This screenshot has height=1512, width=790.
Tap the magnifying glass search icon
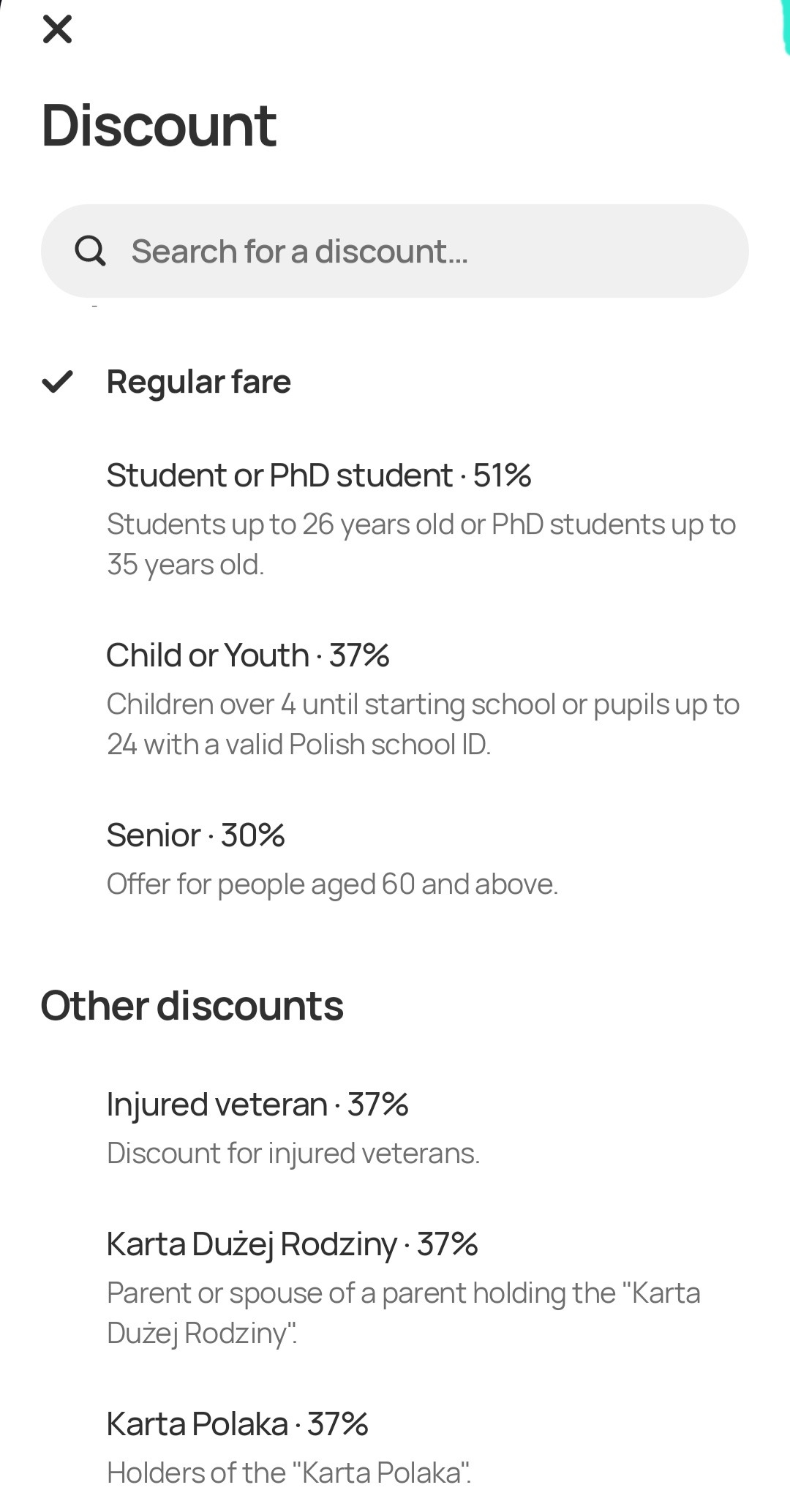(90, 251)
